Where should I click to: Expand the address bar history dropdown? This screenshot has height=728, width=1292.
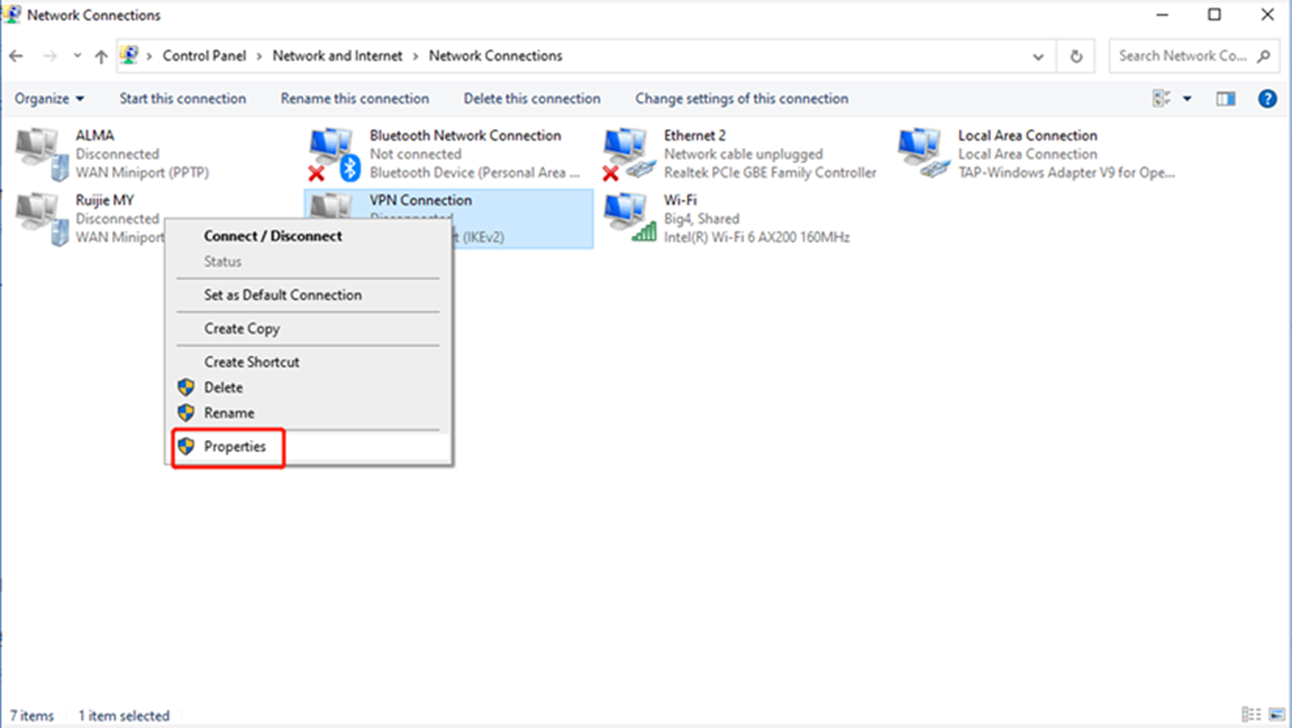coord(1038,57)
